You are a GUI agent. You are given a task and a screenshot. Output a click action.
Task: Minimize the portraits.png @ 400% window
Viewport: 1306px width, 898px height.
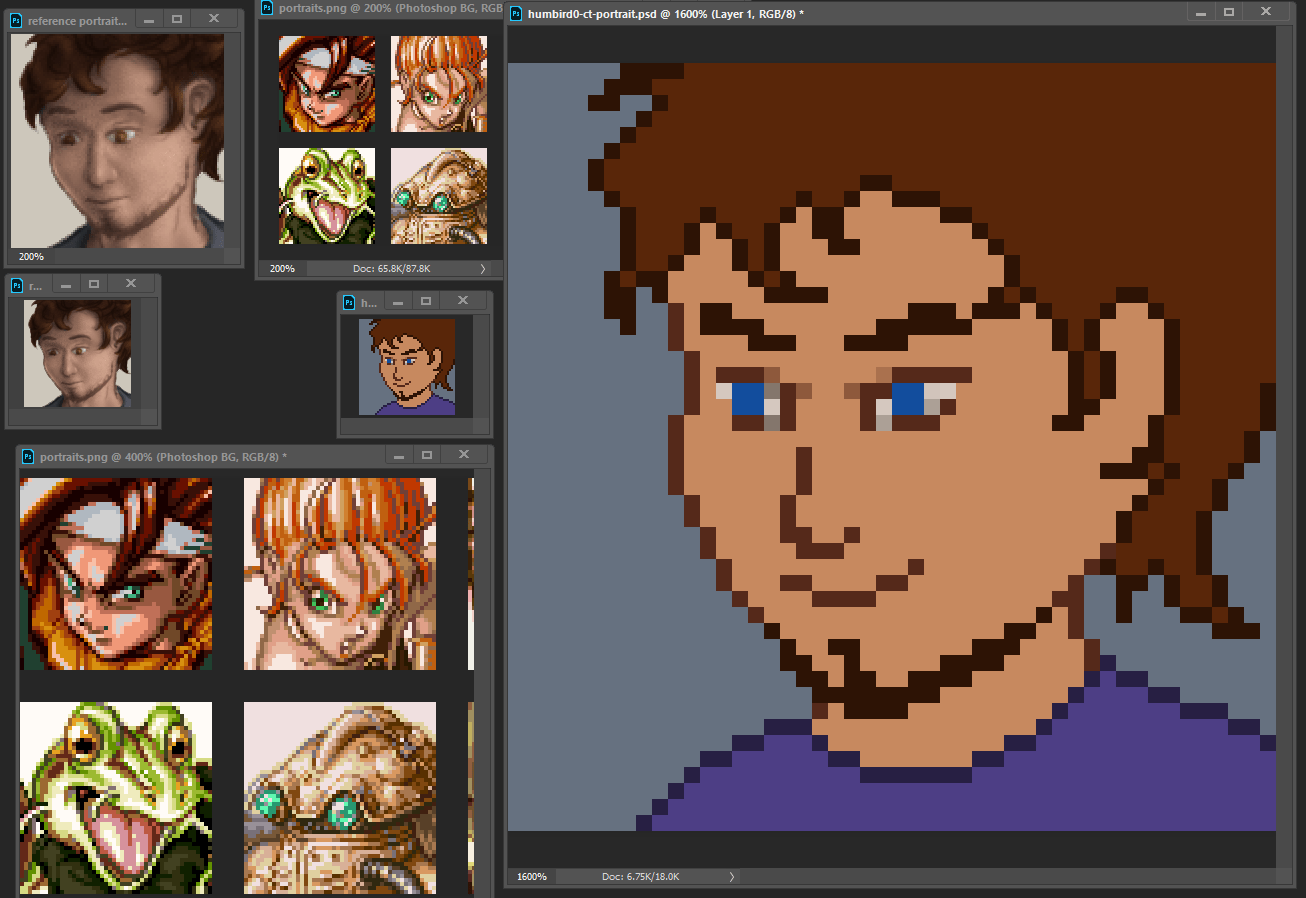[x=401, y=456]
